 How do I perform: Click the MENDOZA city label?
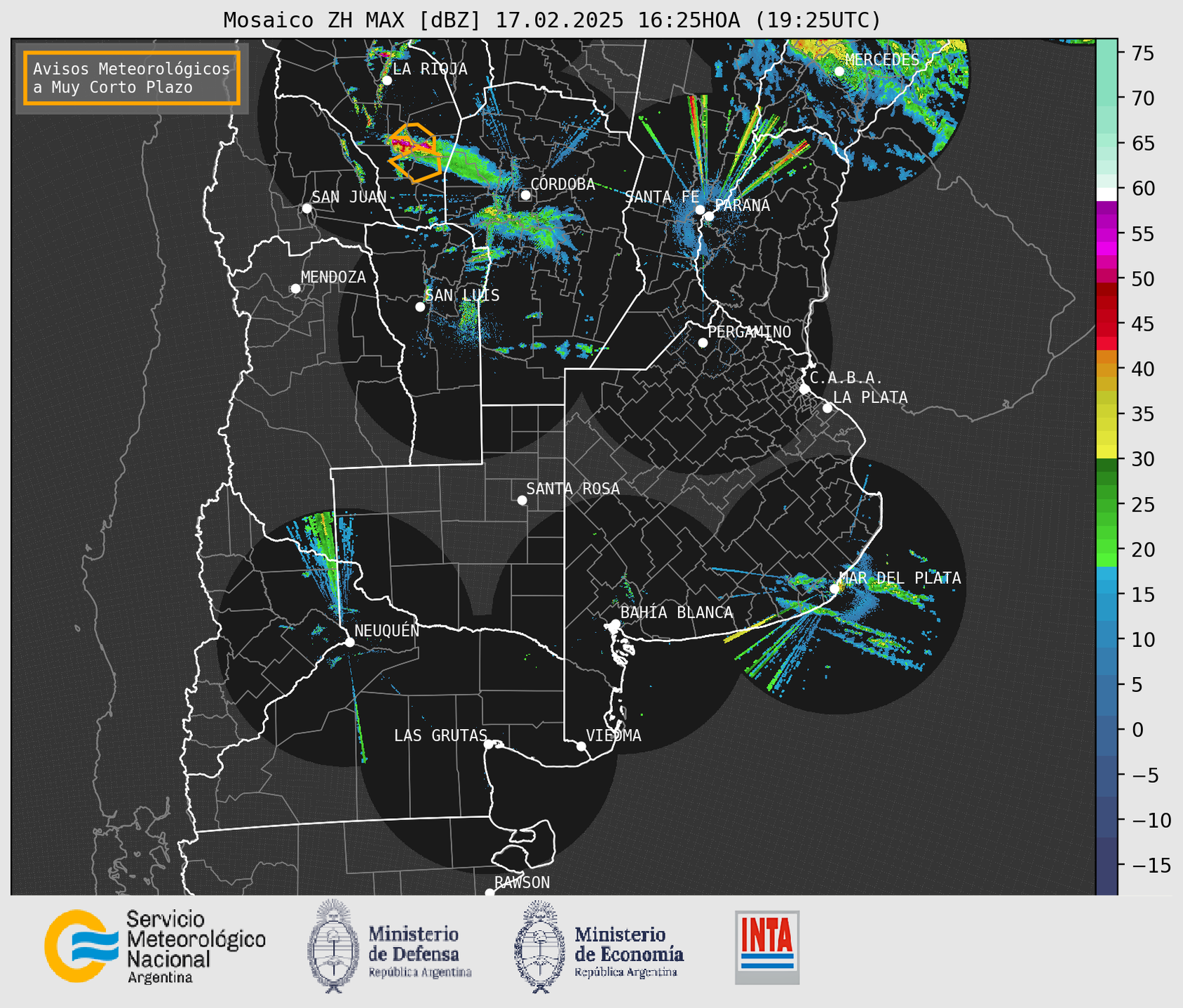(x=333, y=277)
